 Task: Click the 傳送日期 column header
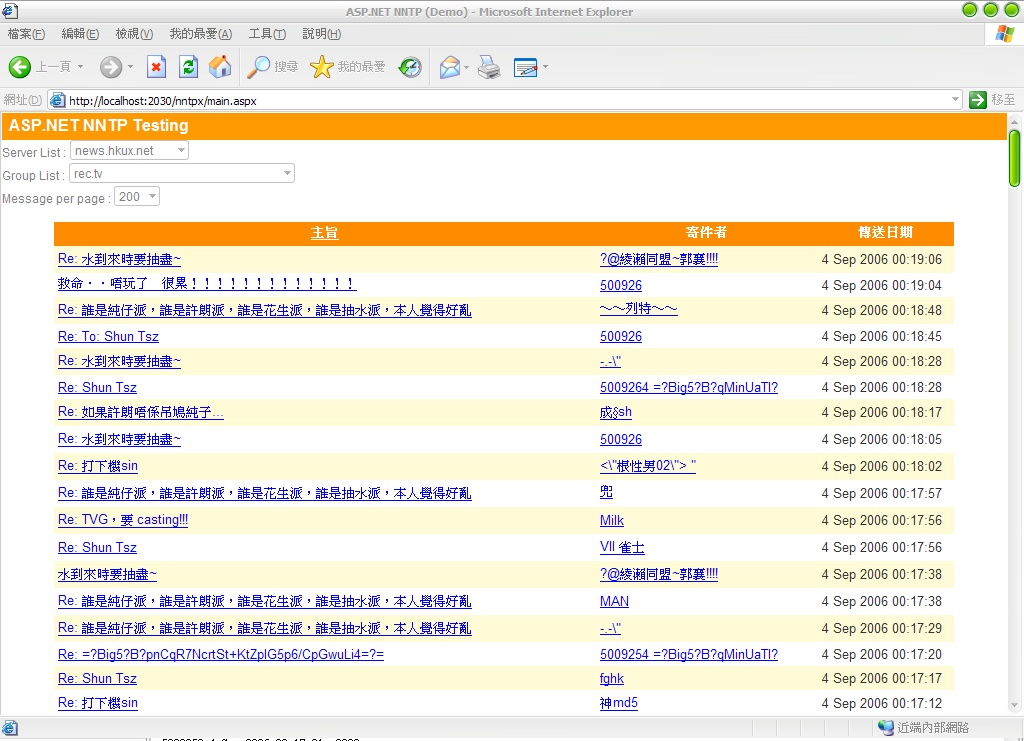[885, 232]
